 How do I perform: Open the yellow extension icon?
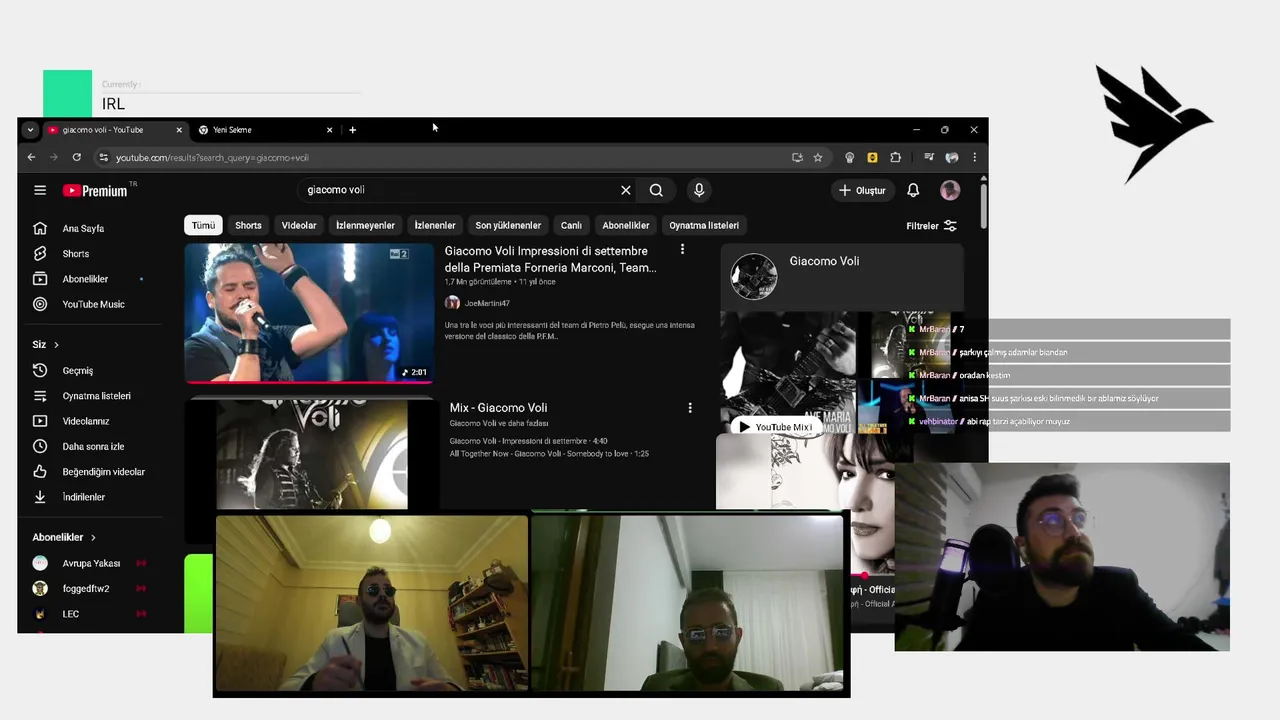(872, 157)
